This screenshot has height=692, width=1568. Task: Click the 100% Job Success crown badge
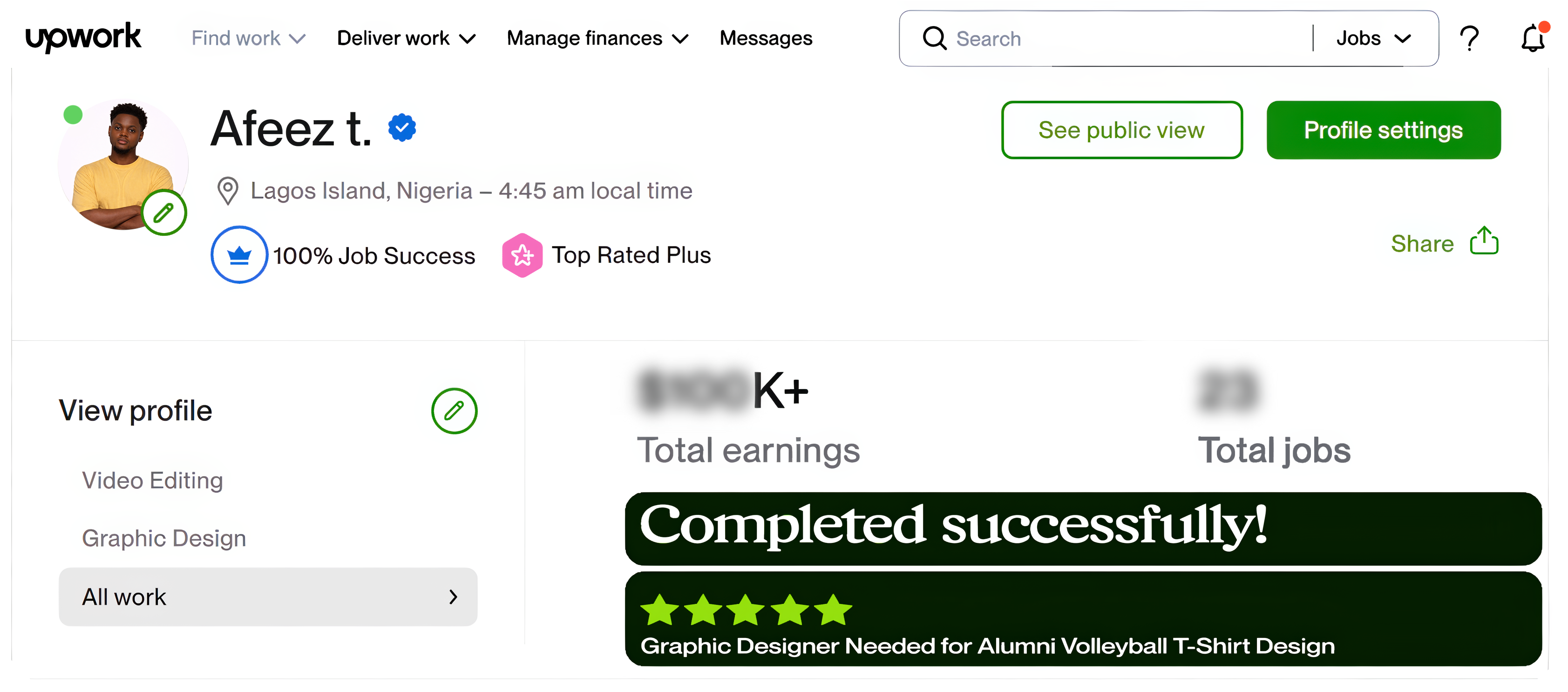coord(238,254)
